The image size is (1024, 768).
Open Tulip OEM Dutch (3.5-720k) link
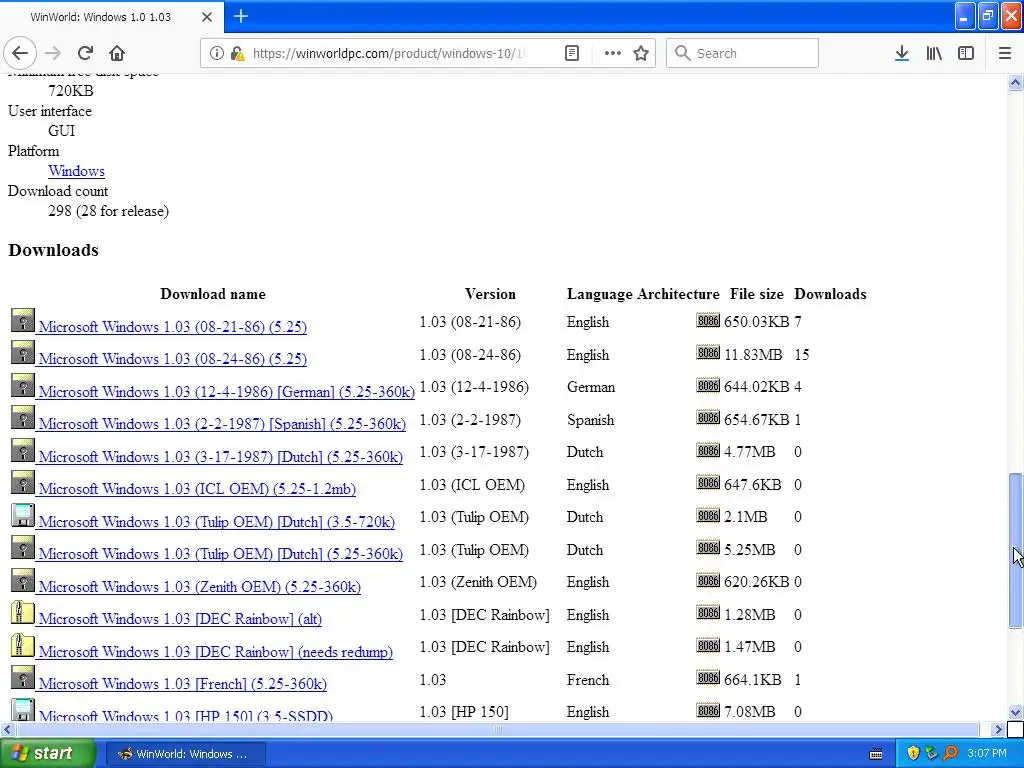[217, 521]
